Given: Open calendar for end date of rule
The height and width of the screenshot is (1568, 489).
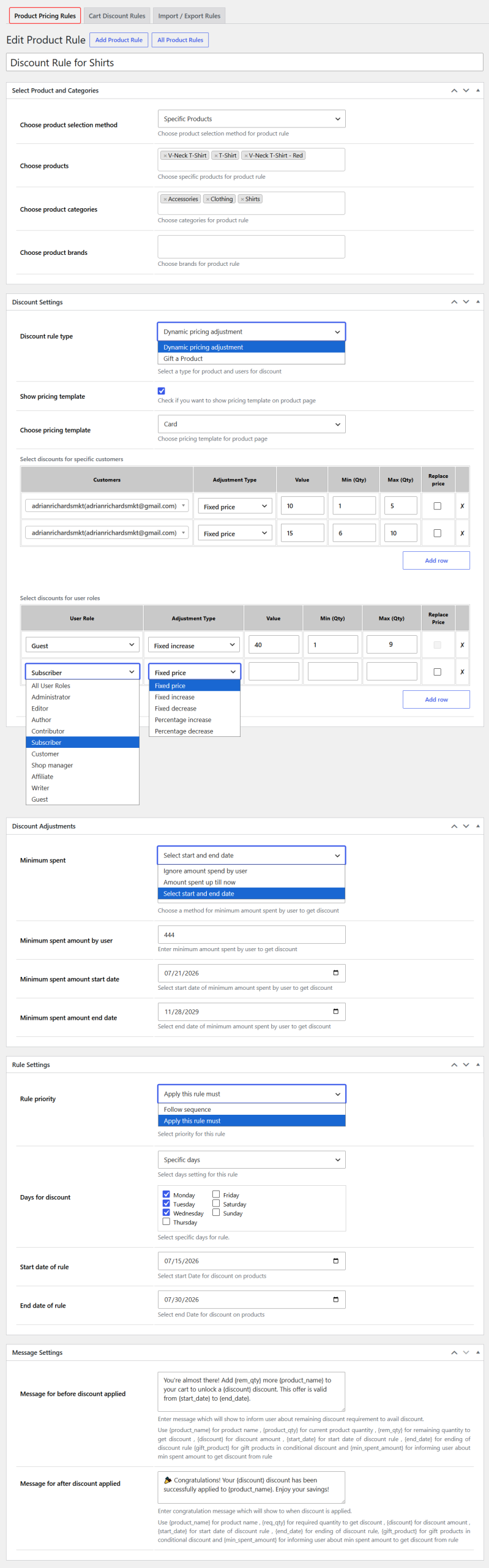Looking at the screenshot, I should [335, 1299].
